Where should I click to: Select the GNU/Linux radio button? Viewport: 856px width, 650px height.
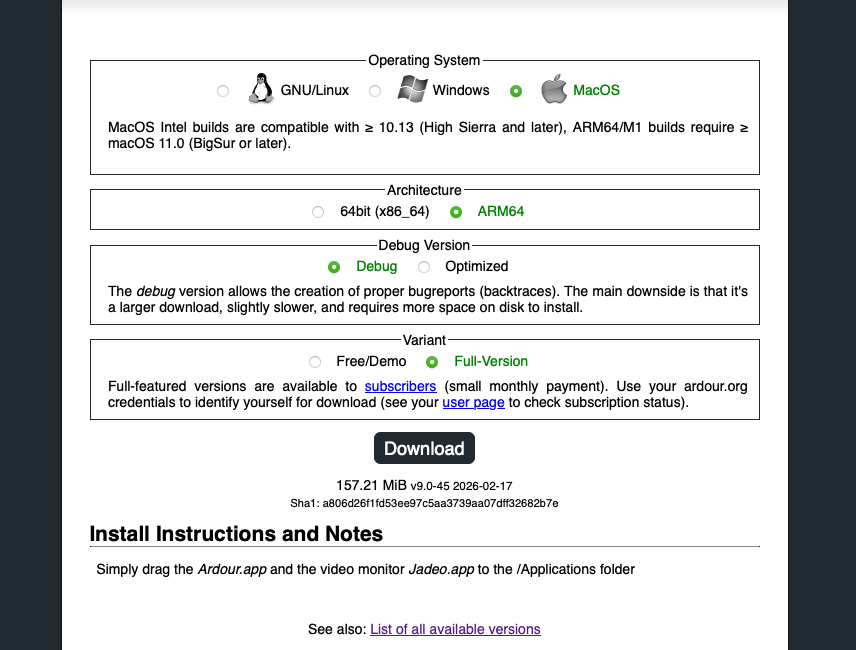click(223, 91)
